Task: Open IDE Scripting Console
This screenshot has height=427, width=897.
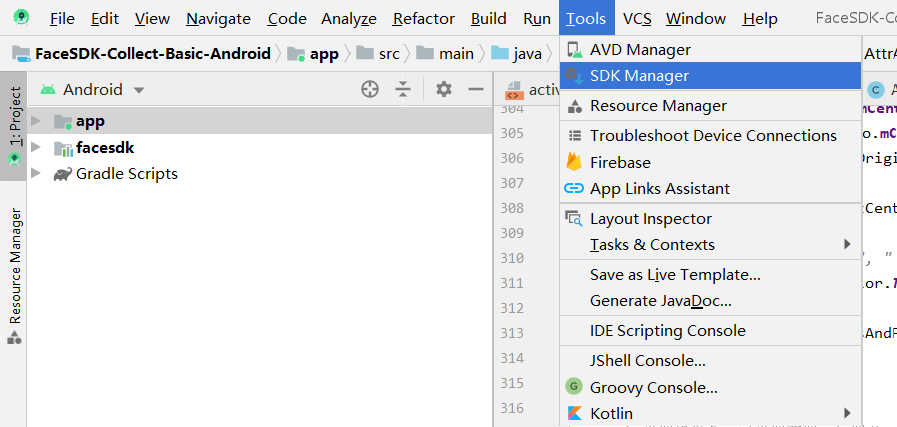Action: coord(710,331)
